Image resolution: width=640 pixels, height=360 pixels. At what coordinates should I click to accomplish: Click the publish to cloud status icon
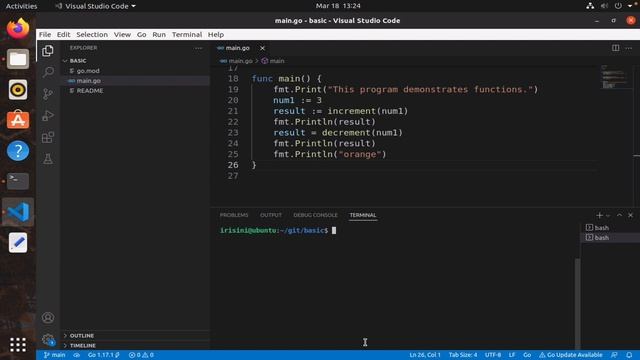(x=76, y=355)
